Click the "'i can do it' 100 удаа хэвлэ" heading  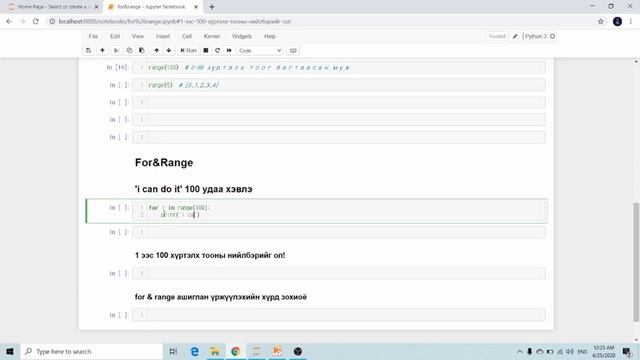(193, 189)
